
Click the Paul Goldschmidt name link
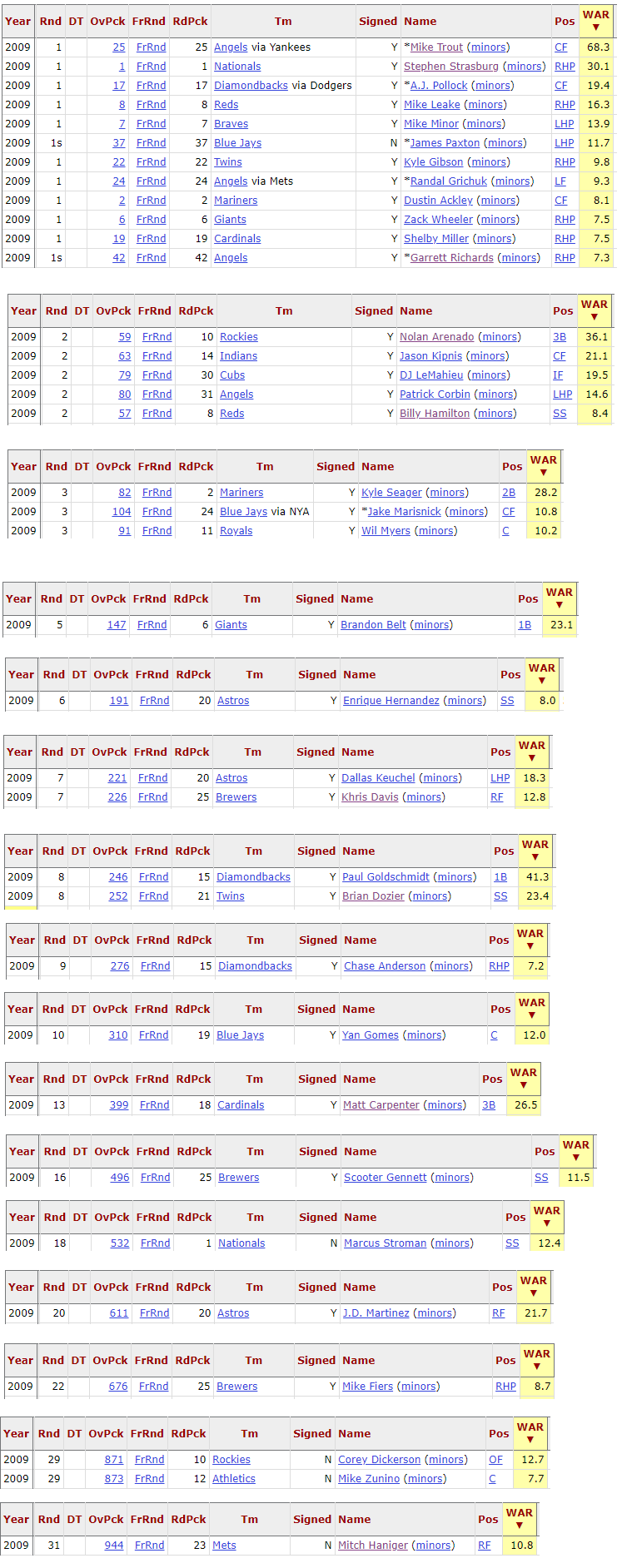[x=386, y=877]
